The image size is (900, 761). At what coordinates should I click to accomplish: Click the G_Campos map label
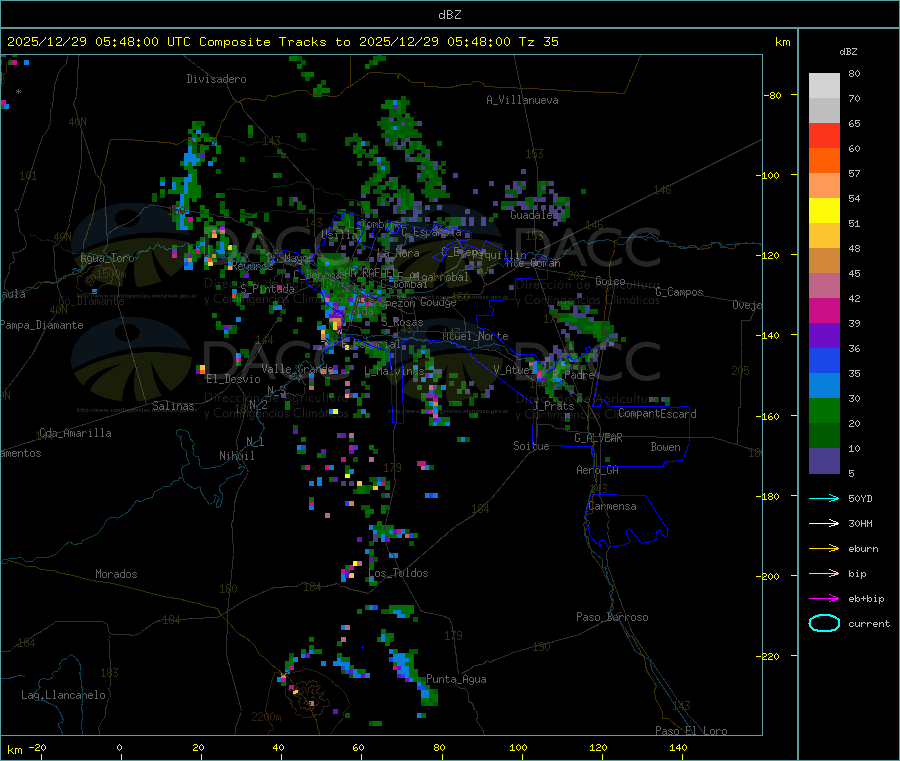pyautogui.click(x=679, y=292)
